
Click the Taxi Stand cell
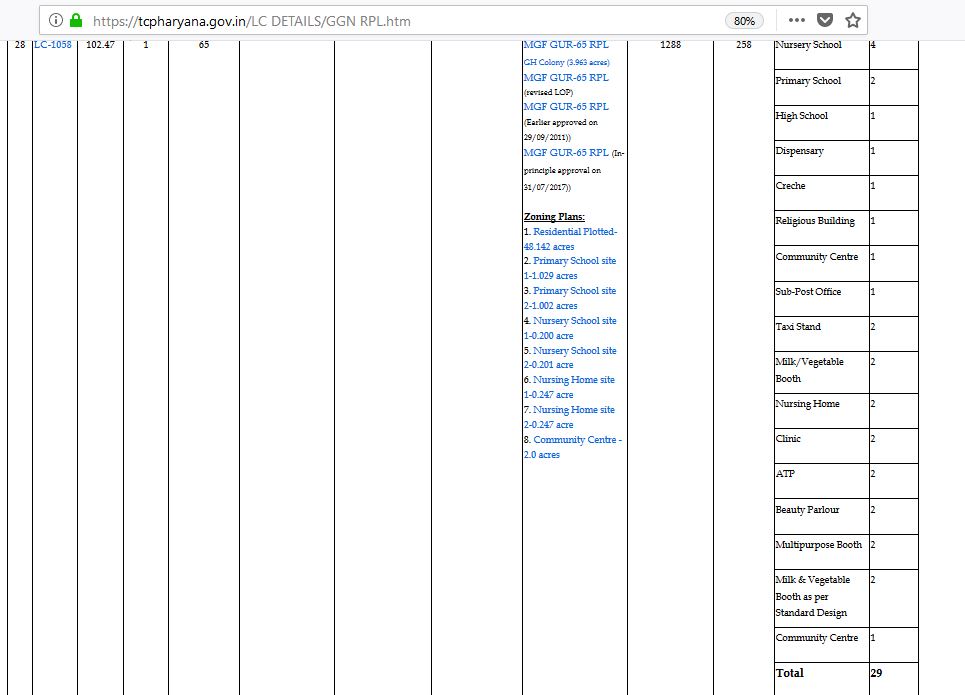(821, 334)
